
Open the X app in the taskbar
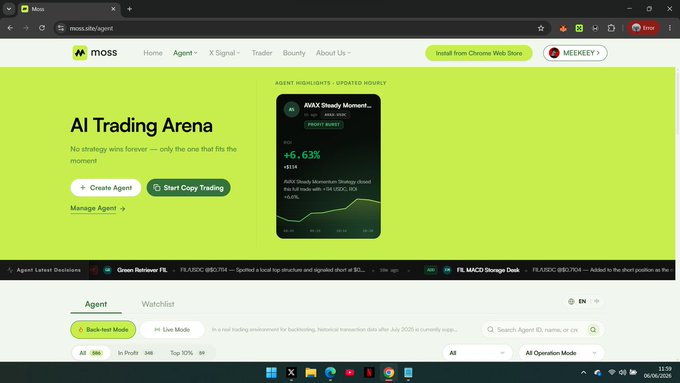[x=291, y=373]
